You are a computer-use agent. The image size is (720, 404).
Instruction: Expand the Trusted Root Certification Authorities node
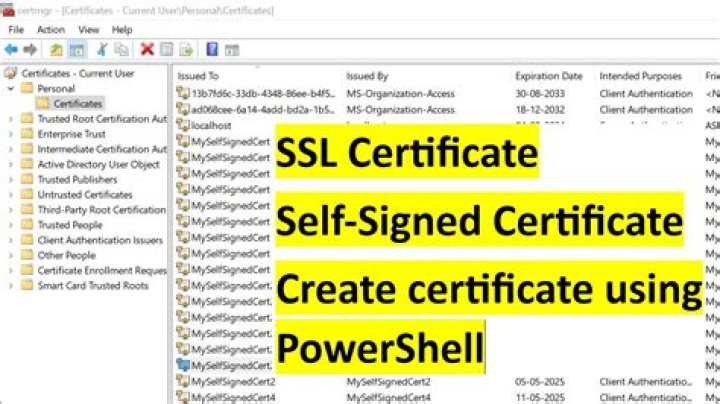pos(11,119)
